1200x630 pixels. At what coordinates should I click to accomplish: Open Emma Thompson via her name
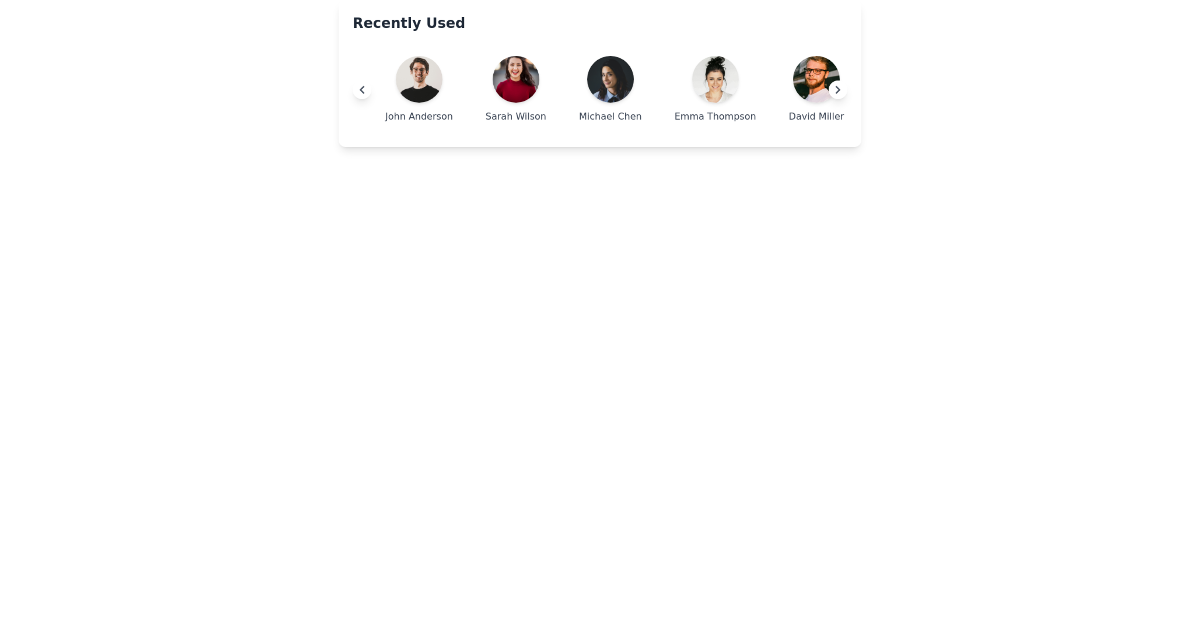click(x=715, y=116)
